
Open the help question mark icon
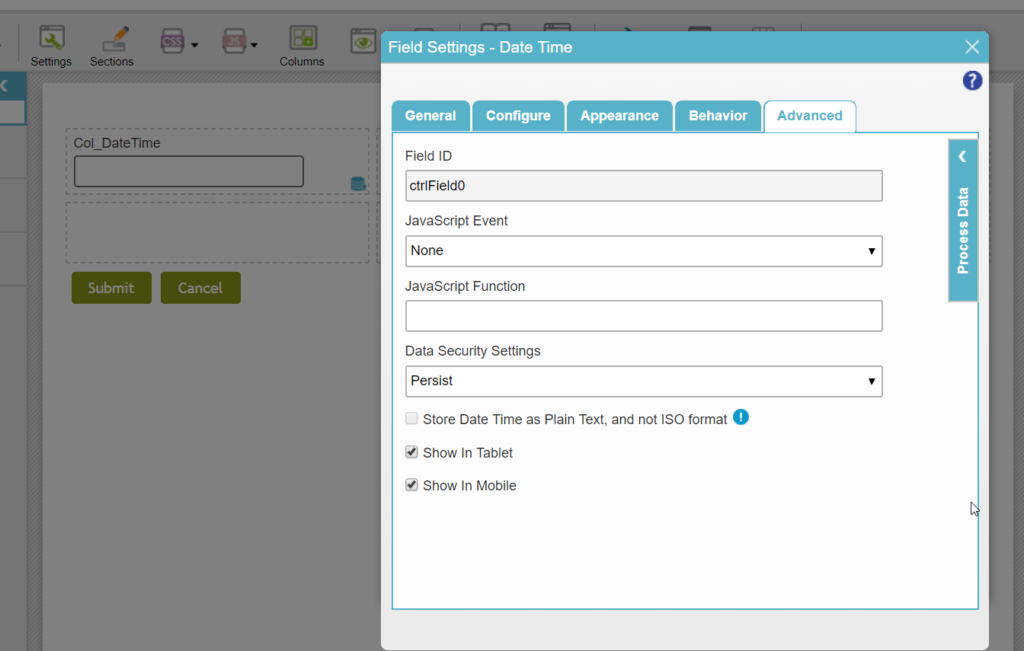click(972, 80)
